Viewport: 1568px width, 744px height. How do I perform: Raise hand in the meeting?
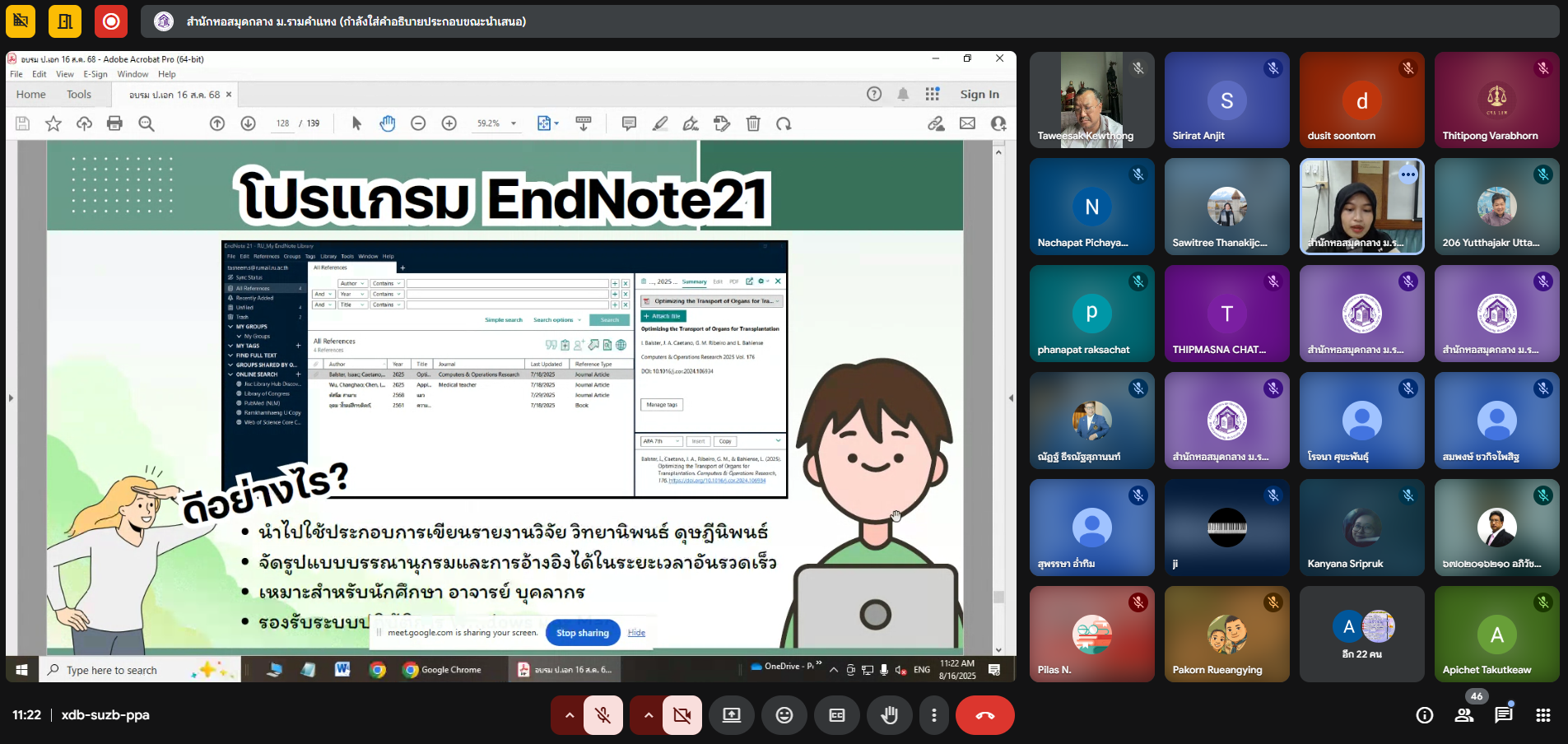[890, 715]
